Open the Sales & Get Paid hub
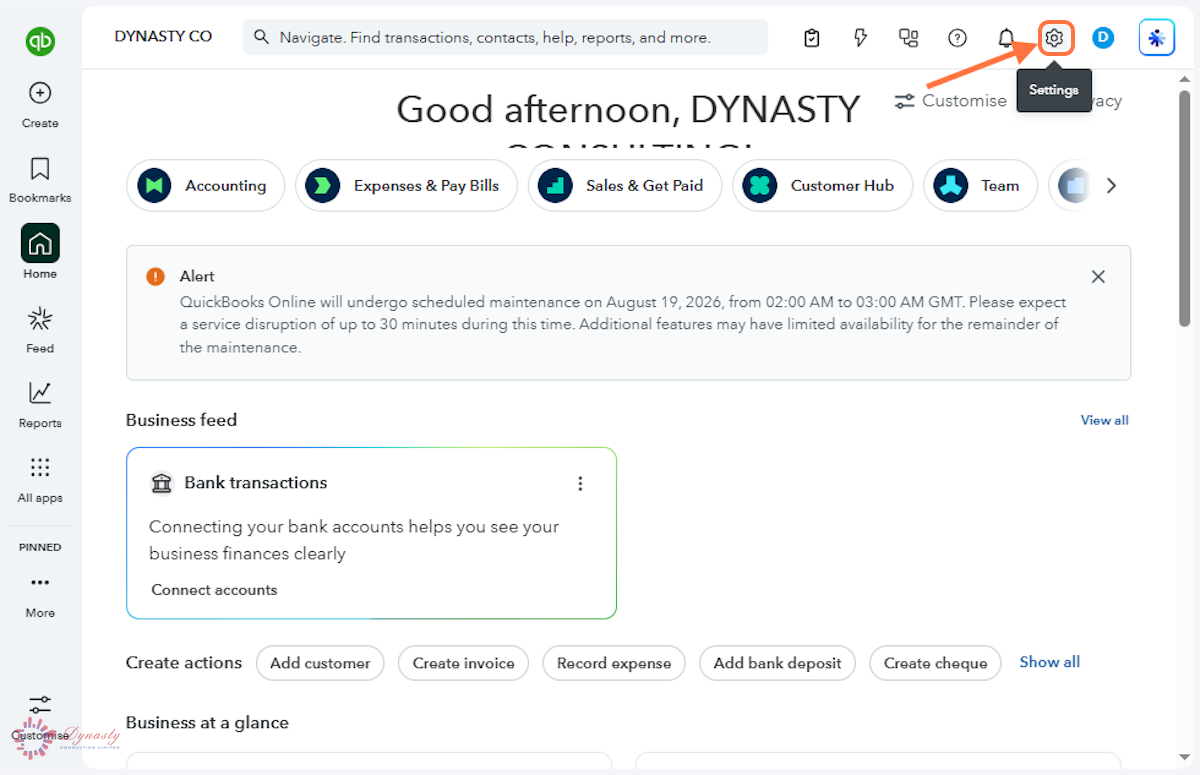 pos(625,186)
